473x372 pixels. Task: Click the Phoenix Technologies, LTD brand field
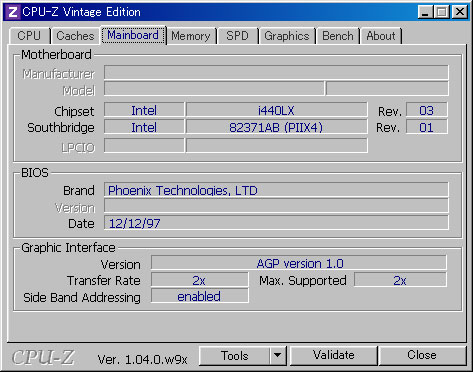(x=276, y=190)
